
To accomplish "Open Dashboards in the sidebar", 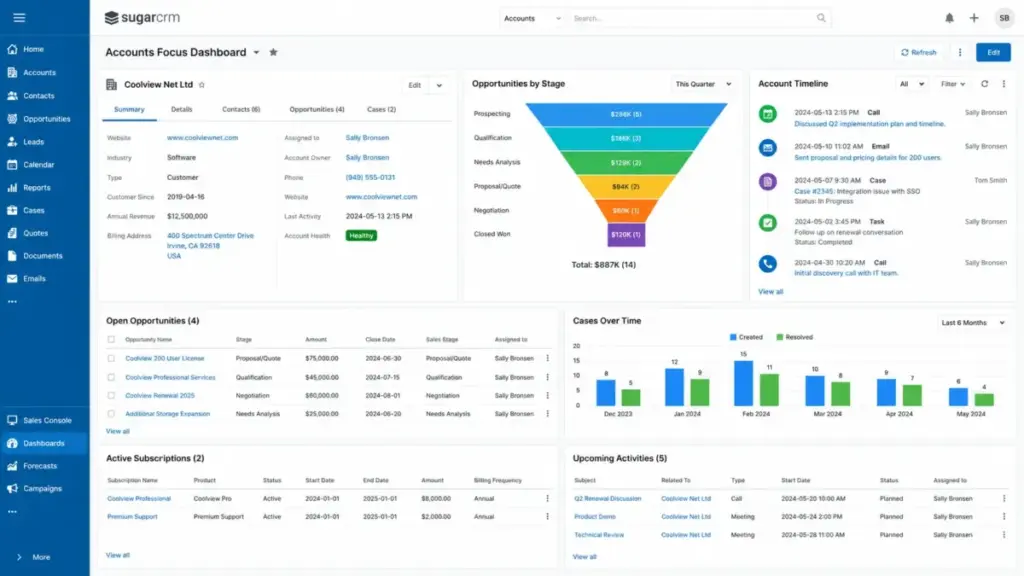I will [44, 443].
